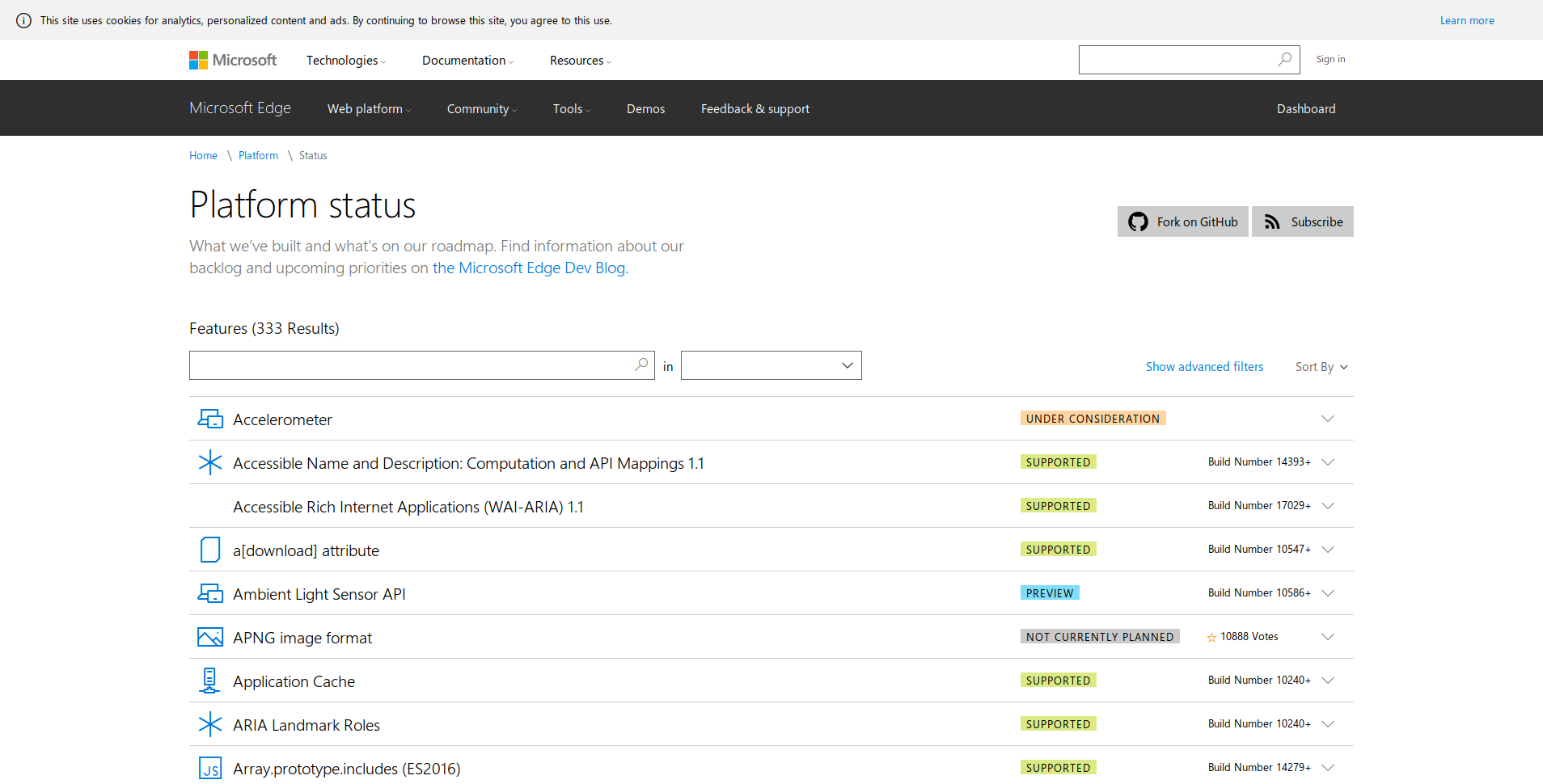The height and width of the screenshot is (784, 1543).
Task: Click Array.prototype.includes (ES2016) title
Action: pyautogui.click(x=347, y=769)
